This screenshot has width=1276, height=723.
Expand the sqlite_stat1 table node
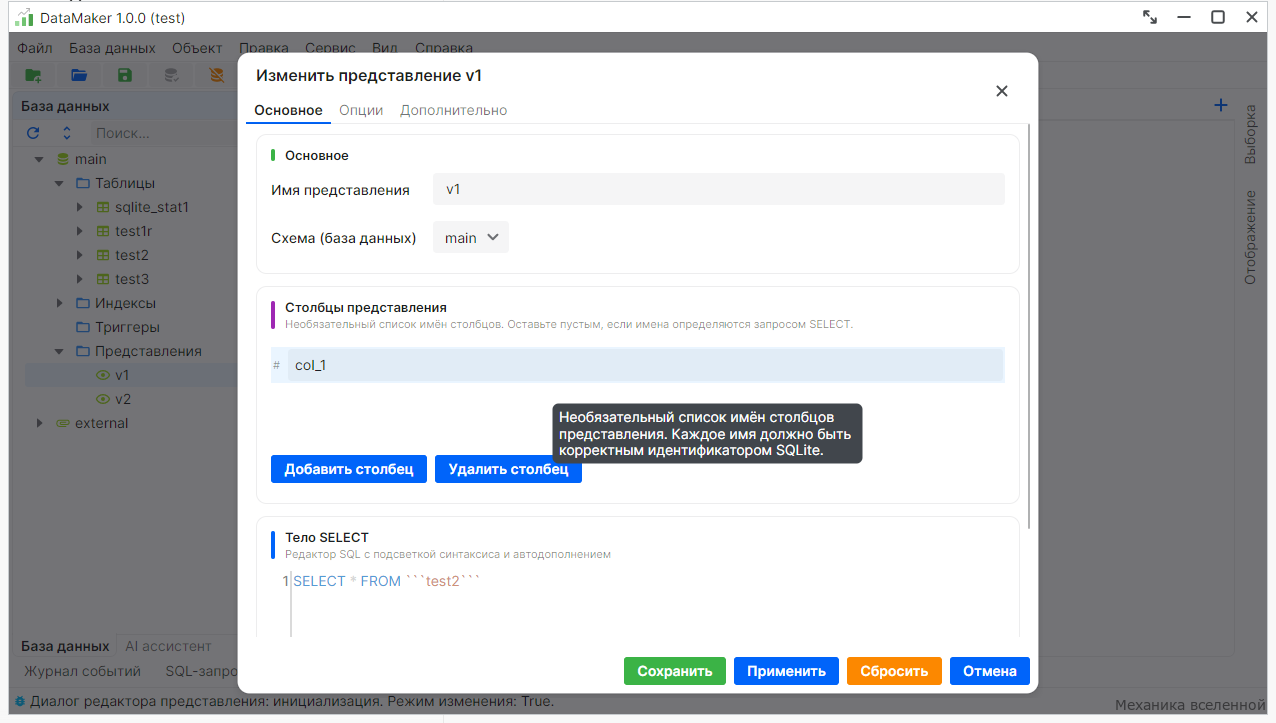(x=80, y=207)
